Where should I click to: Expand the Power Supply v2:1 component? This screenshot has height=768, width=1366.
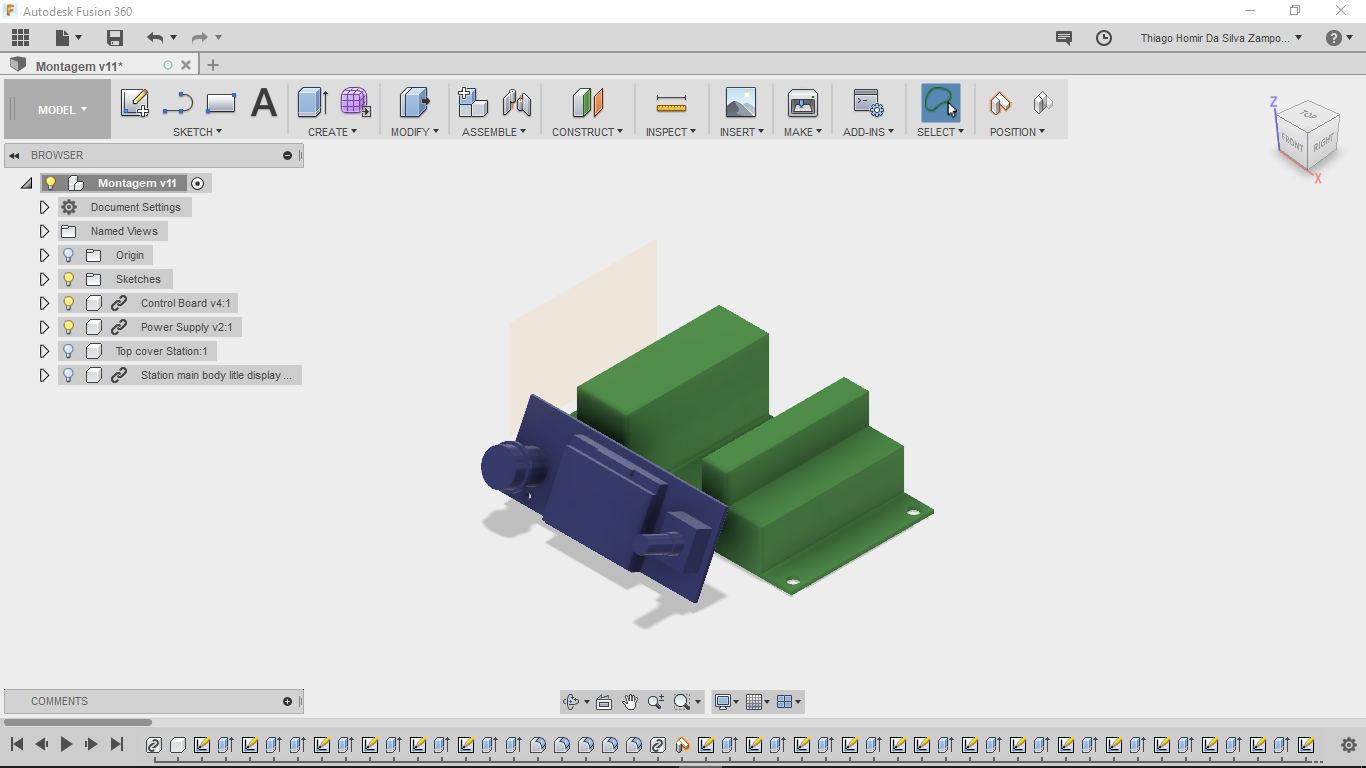pyautogui.click(x=44, y=327)
